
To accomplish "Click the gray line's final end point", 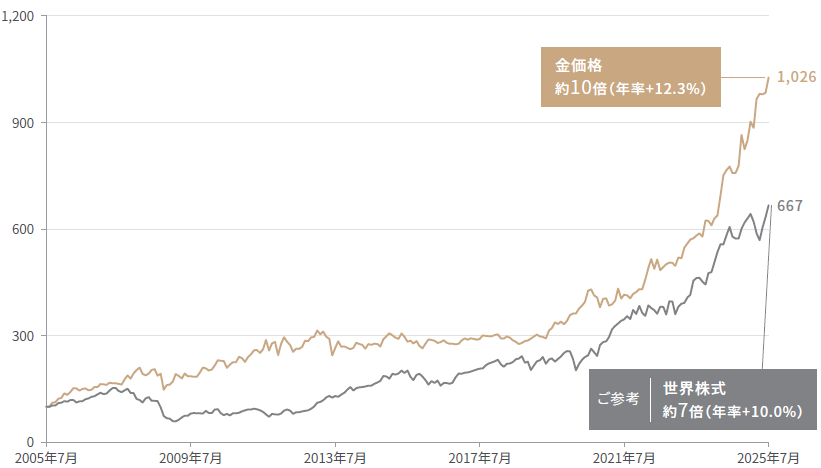I will coord(768,205).
